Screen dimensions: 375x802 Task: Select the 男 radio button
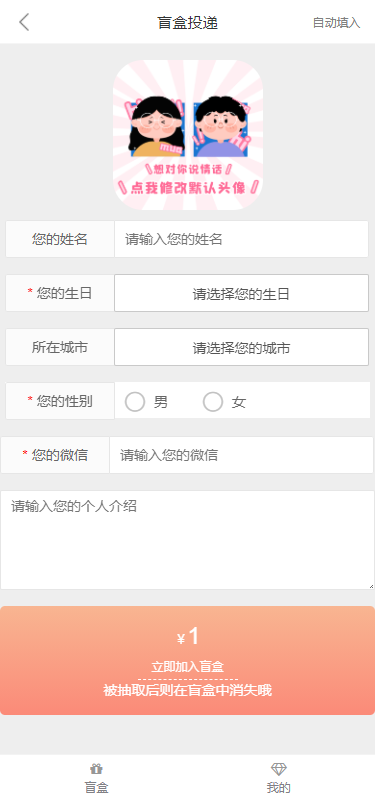[x=135, y=402]
